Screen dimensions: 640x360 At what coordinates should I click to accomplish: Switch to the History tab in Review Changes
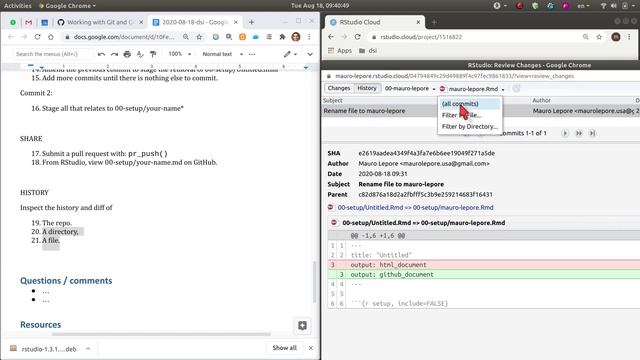(x=367, y=88)
